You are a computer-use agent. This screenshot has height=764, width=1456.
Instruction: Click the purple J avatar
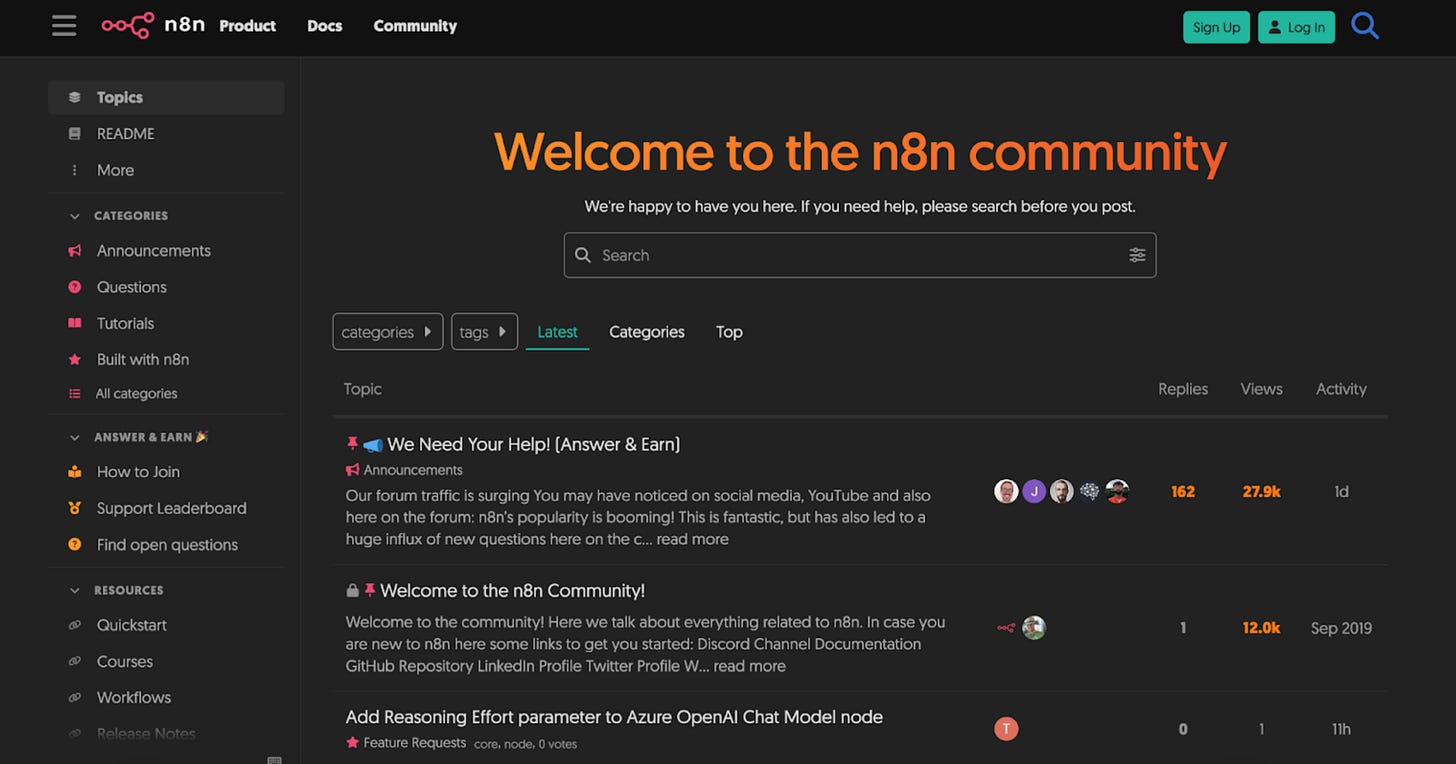[x=1034, y=491]
